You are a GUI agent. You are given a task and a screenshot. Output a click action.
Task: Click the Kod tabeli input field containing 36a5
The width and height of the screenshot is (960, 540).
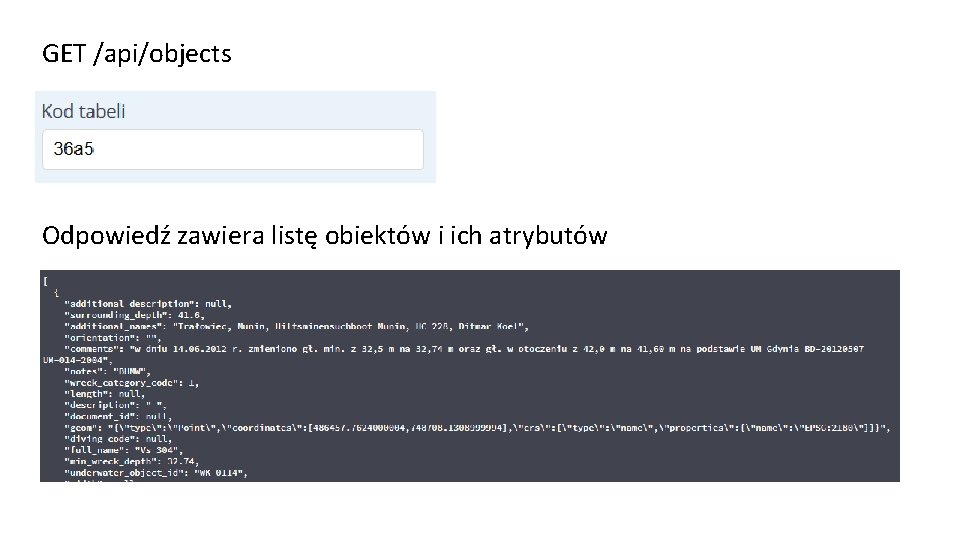tap(233, 149)
